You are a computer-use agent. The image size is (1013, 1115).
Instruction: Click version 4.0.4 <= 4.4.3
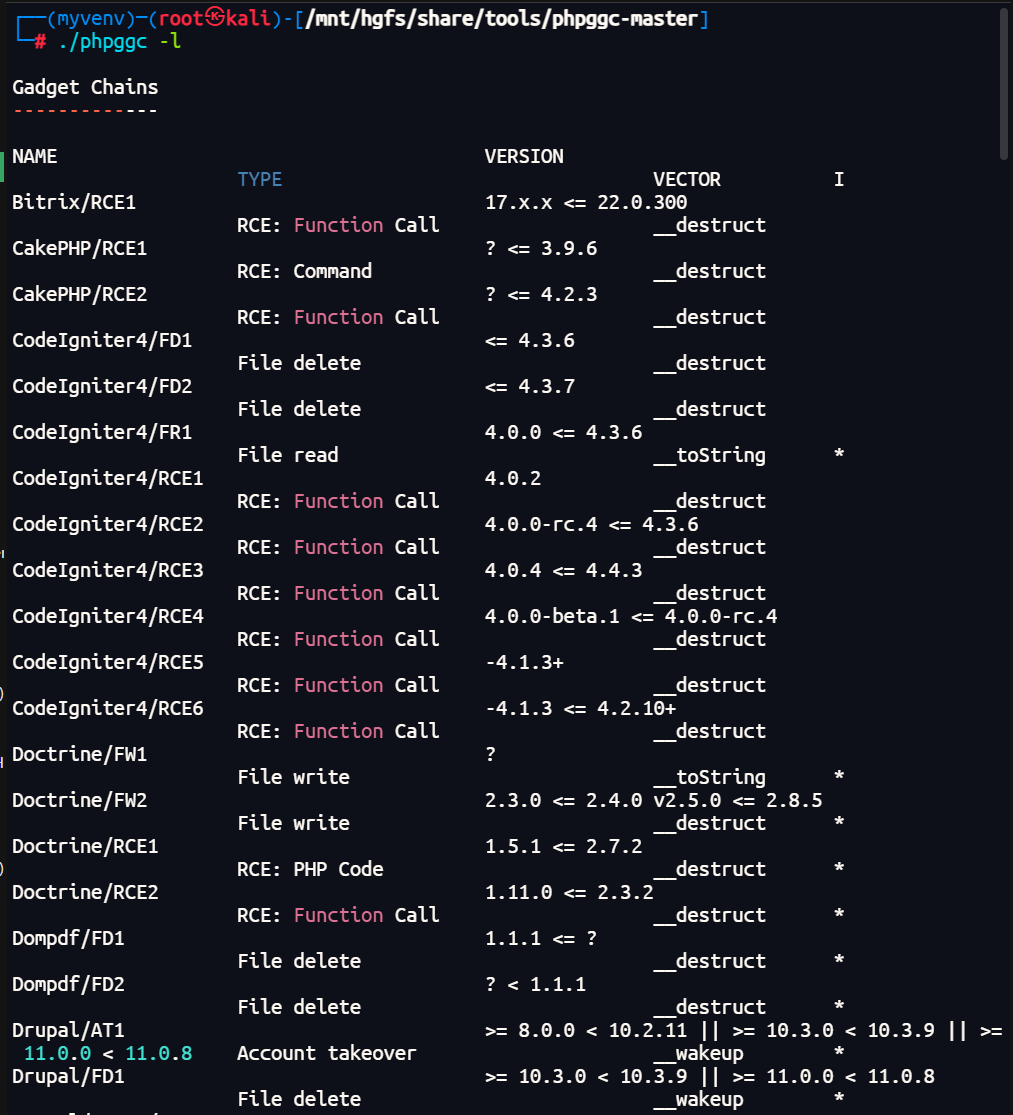tap(564, 570)
